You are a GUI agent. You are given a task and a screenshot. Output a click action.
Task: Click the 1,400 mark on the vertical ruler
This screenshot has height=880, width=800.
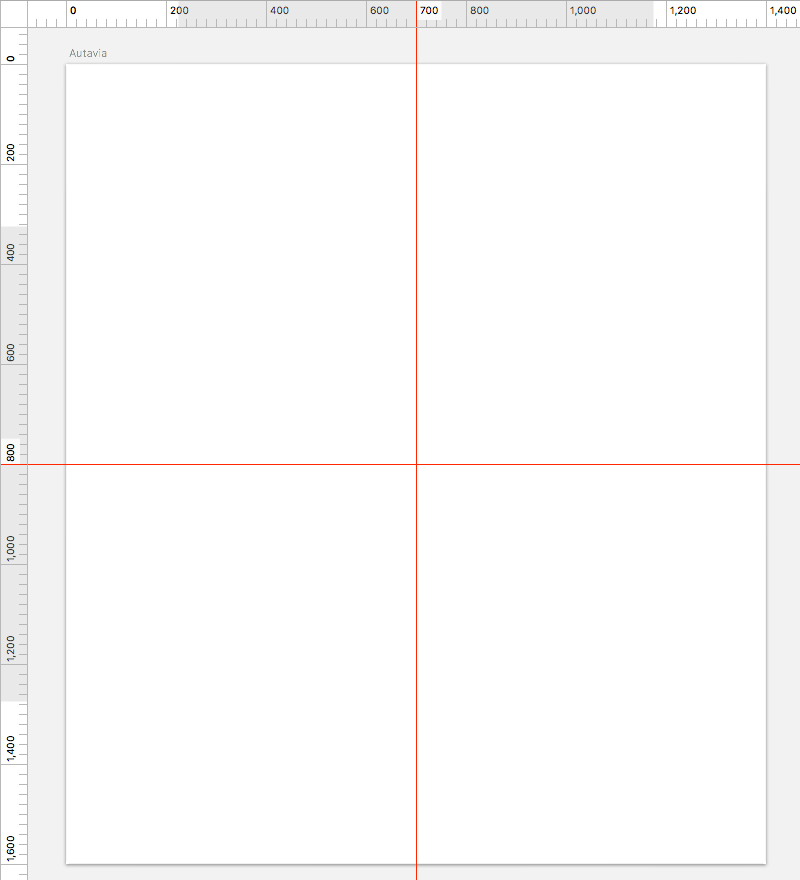pos(11,749)
